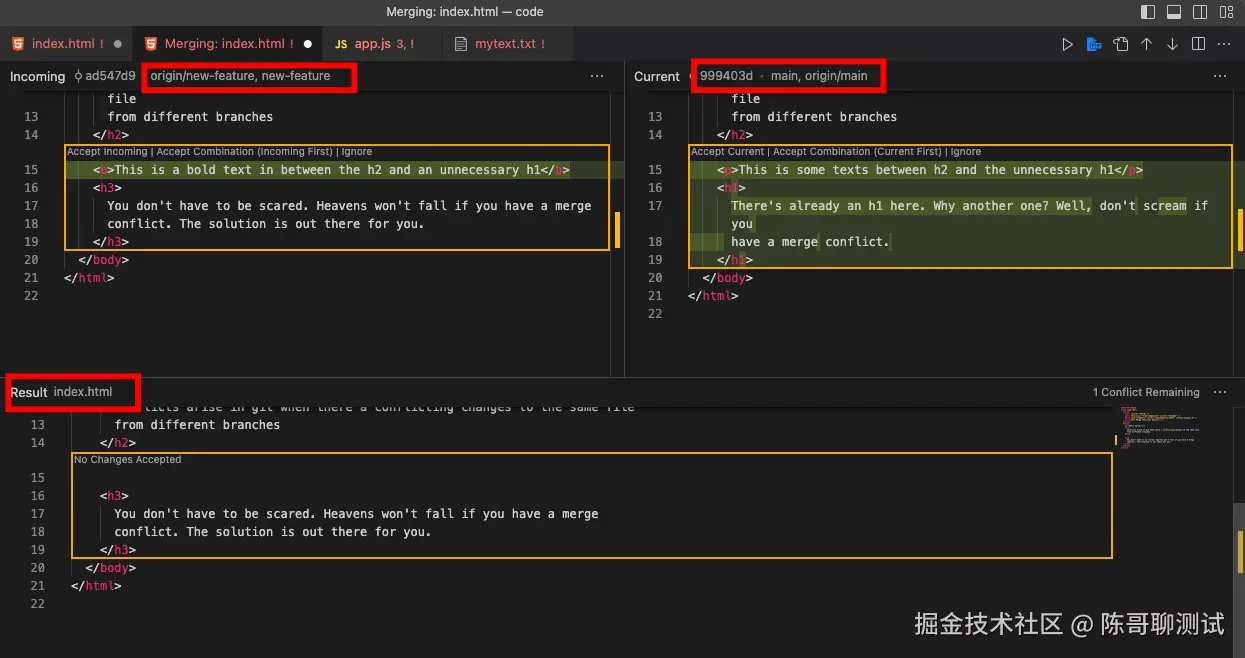Image resolution: width=1245 pixels, height=658 pixels.
Task: Click the JS icon on app.js tab
Action: (x=341, y=44)
